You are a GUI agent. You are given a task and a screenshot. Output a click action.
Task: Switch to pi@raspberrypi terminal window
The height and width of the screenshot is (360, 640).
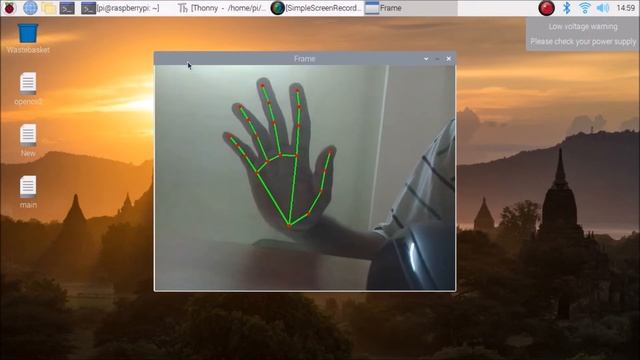120,8
